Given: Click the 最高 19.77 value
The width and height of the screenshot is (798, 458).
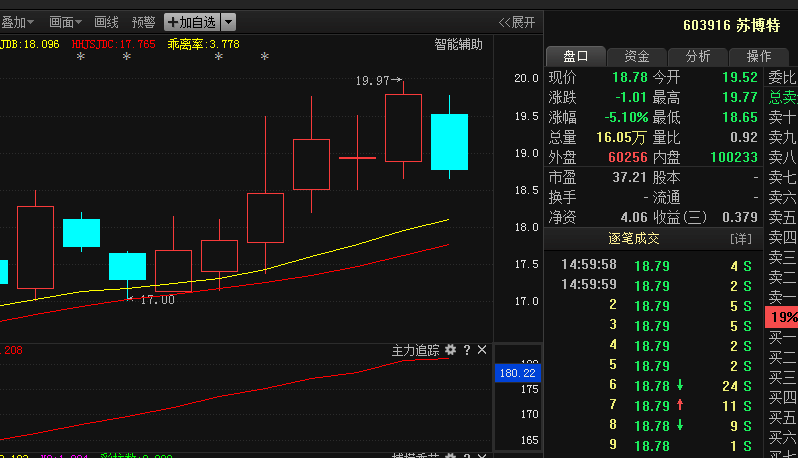Looking at the screenshot, I should [740, 97].
